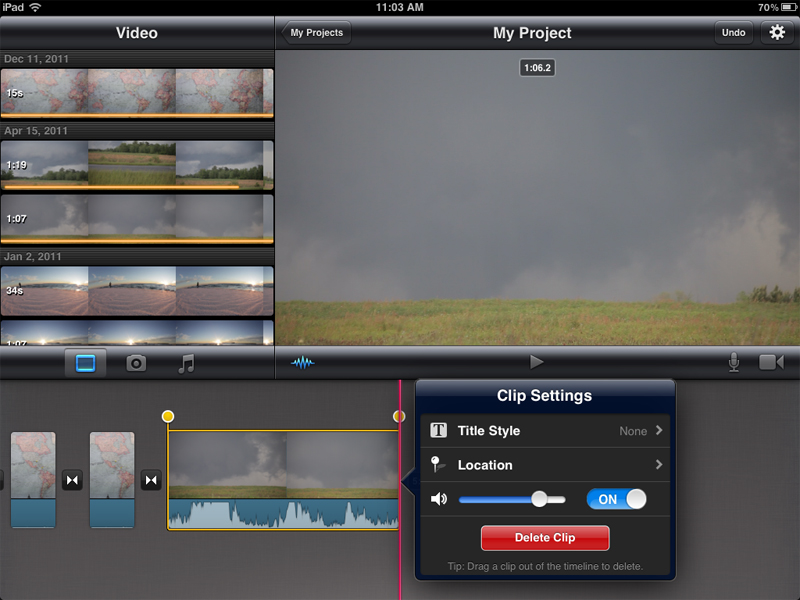Screen dimensions: 800x600
Task: Open project settings gear icon
Action: 777,33
